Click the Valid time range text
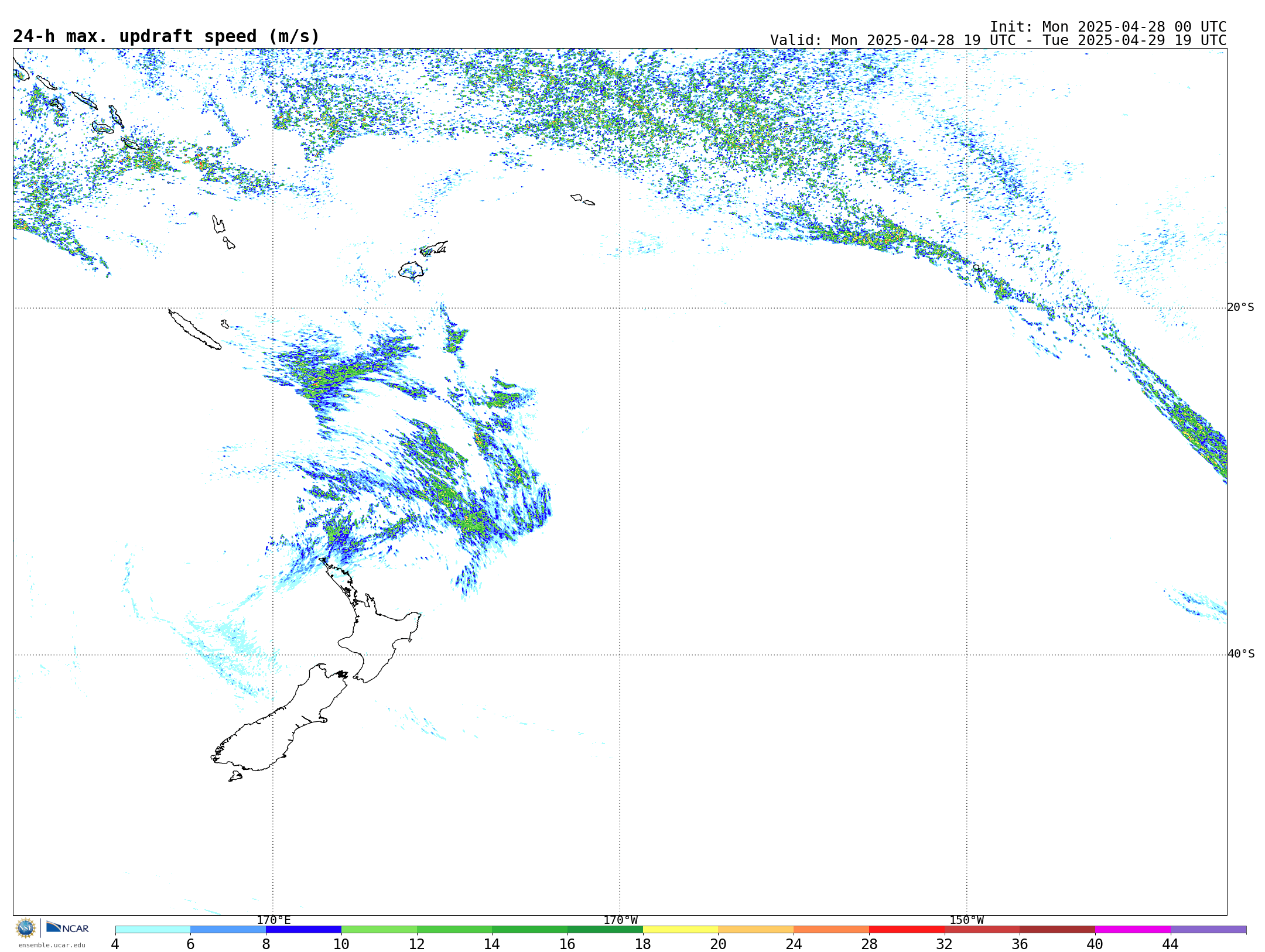 998,40
